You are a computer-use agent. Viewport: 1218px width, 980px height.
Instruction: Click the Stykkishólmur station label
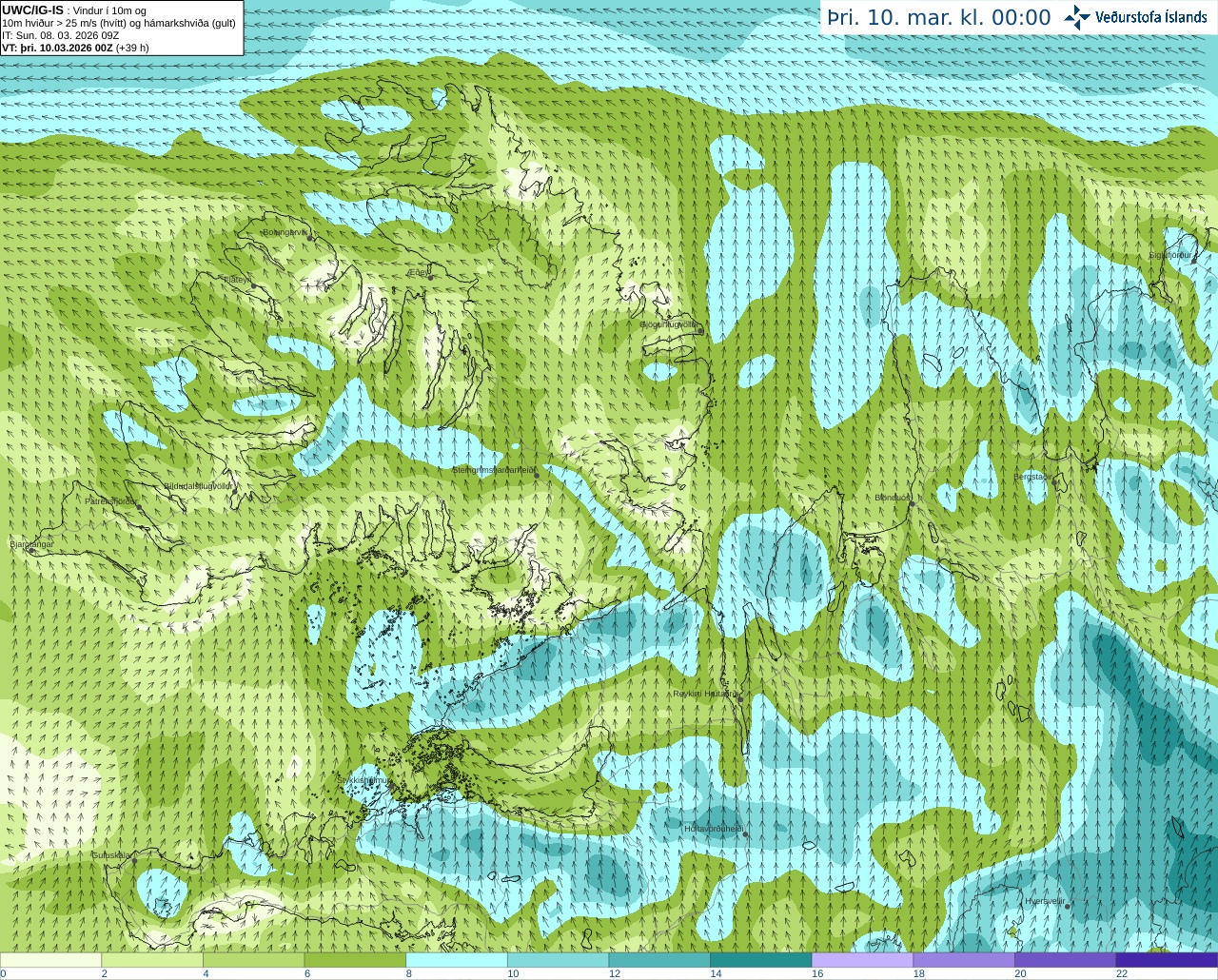(363, 780)
